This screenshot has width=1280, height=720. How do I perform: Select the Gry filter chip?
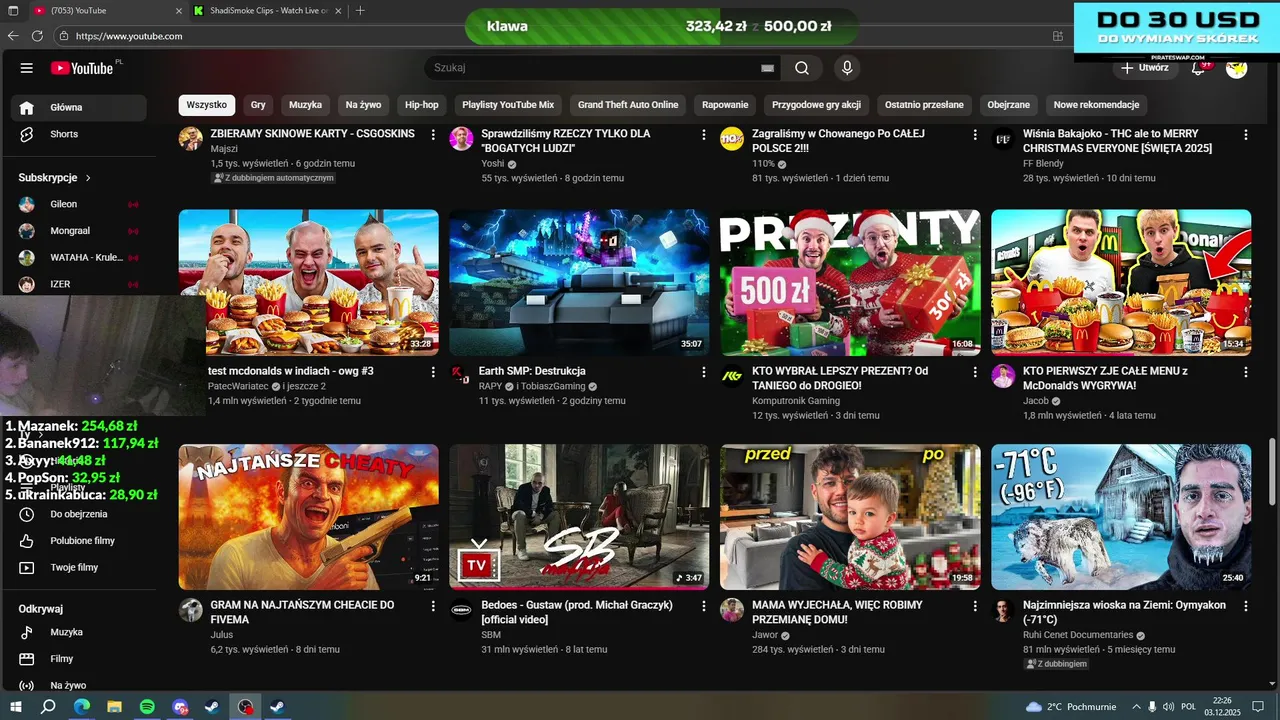[x=258, y=105]
